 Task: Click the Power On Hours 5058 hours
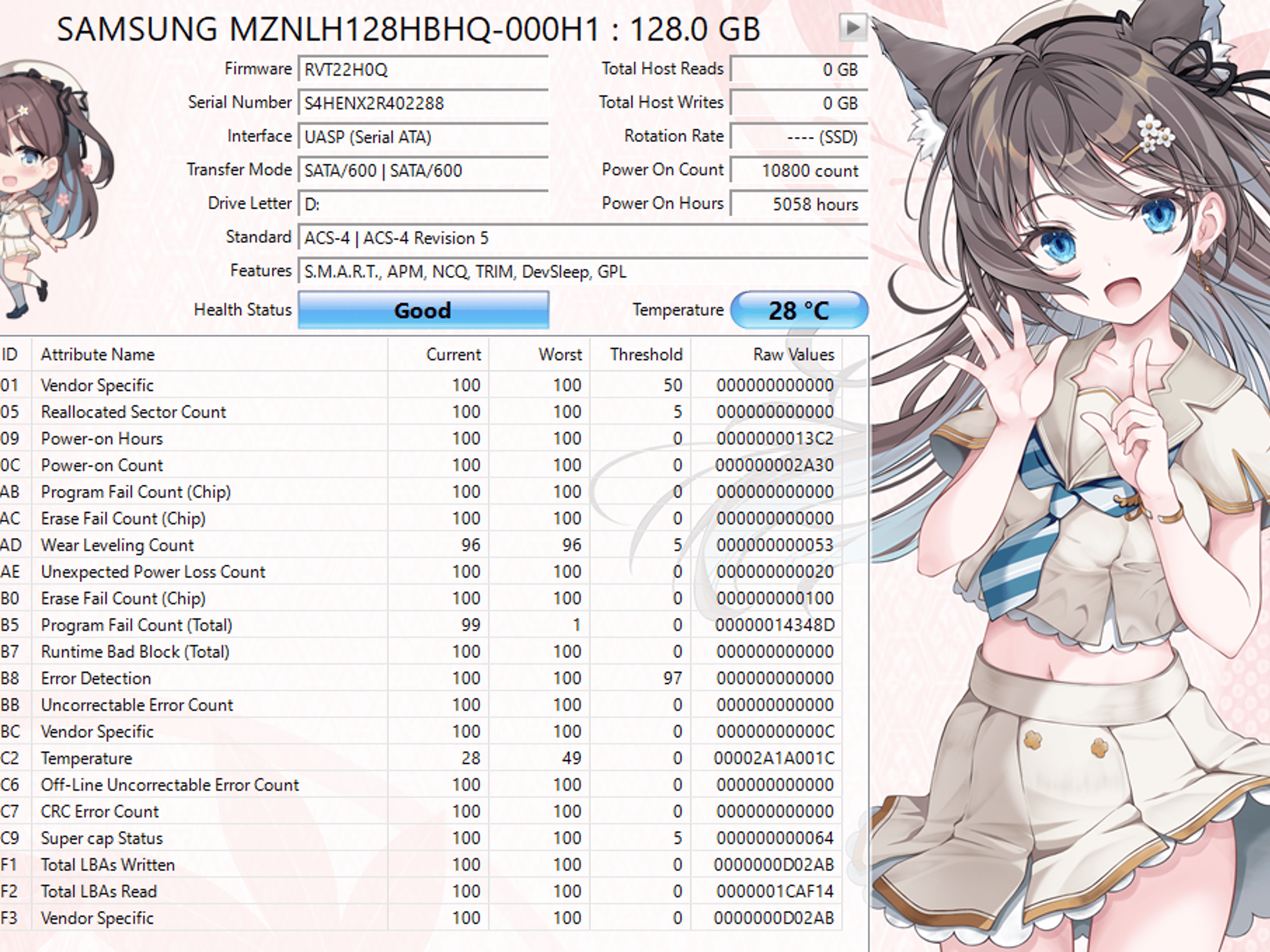pyautogui.click(x=799, y=204)
